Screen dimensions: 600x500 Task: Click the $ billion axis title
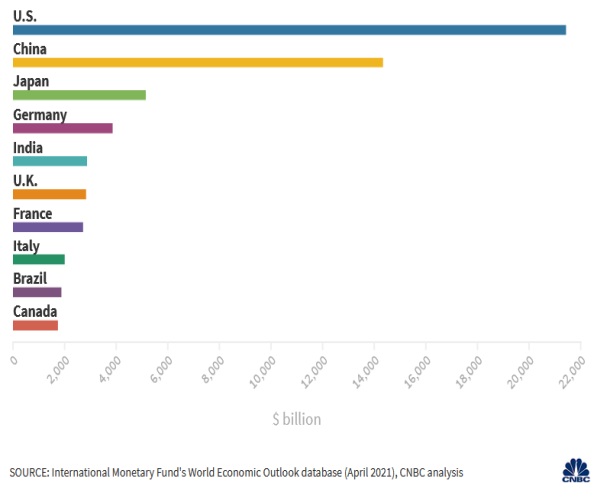click(x=297, y=420)
